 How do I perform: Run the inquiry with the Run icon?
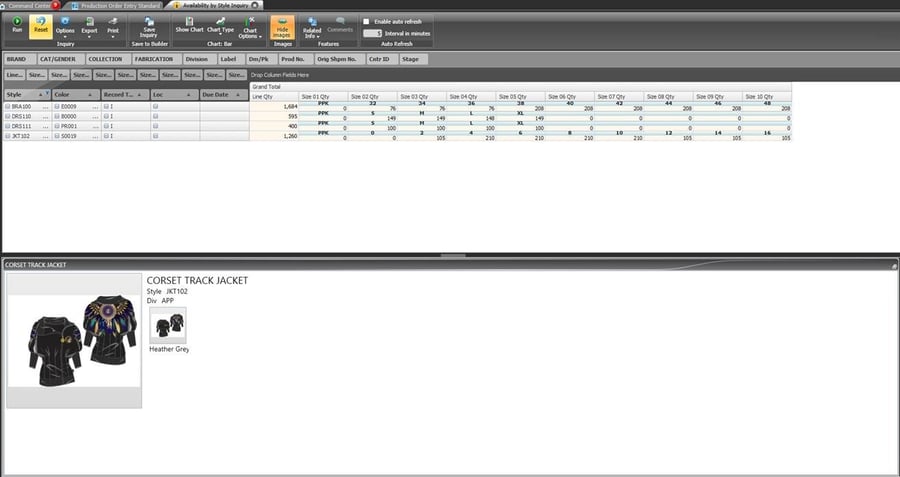point(17,24)
